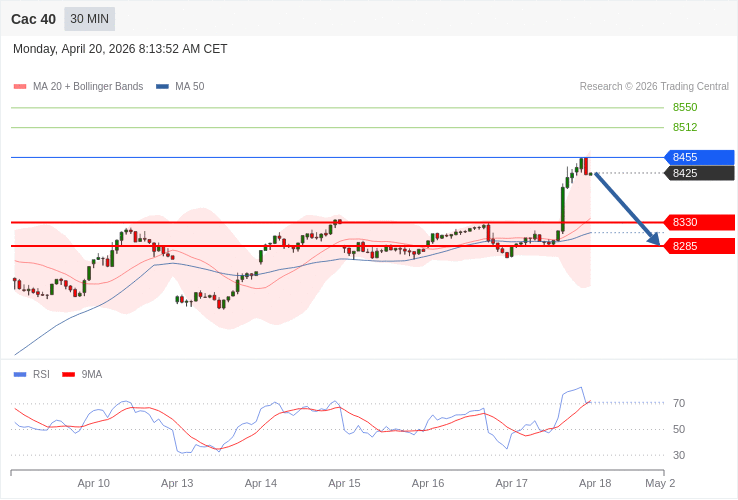Select the dark 8425 current price tag
Screen dimensions: 738x500
click(699, 173)
